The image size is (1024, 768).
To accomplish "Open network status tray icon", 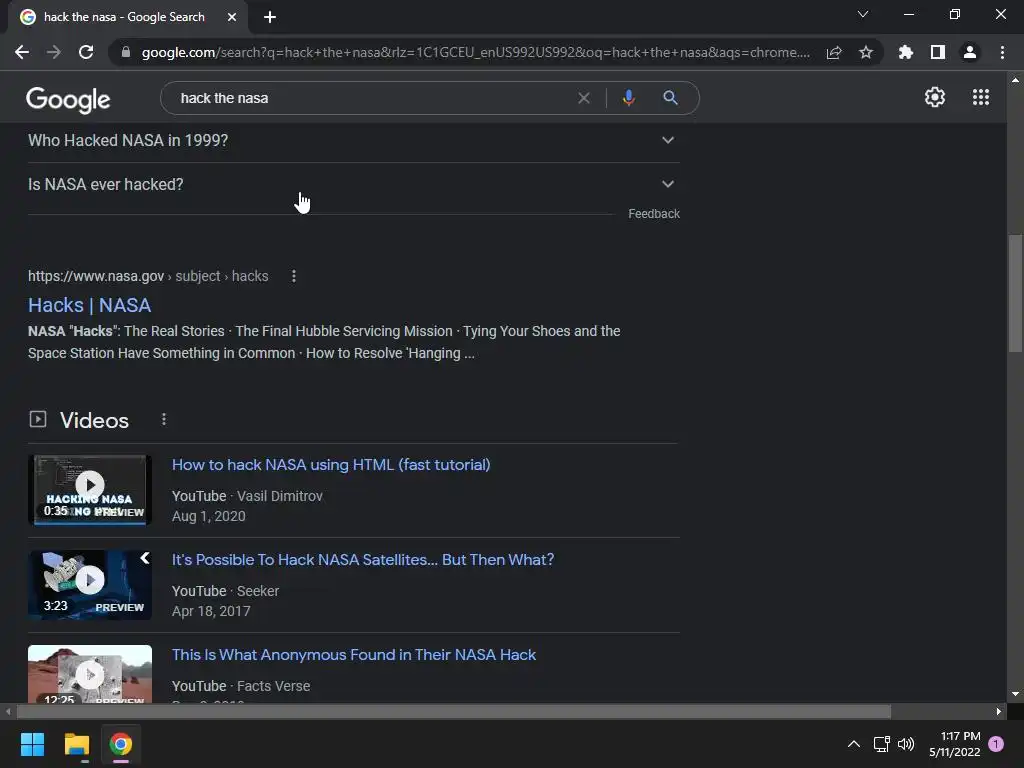I will point(882,744).
